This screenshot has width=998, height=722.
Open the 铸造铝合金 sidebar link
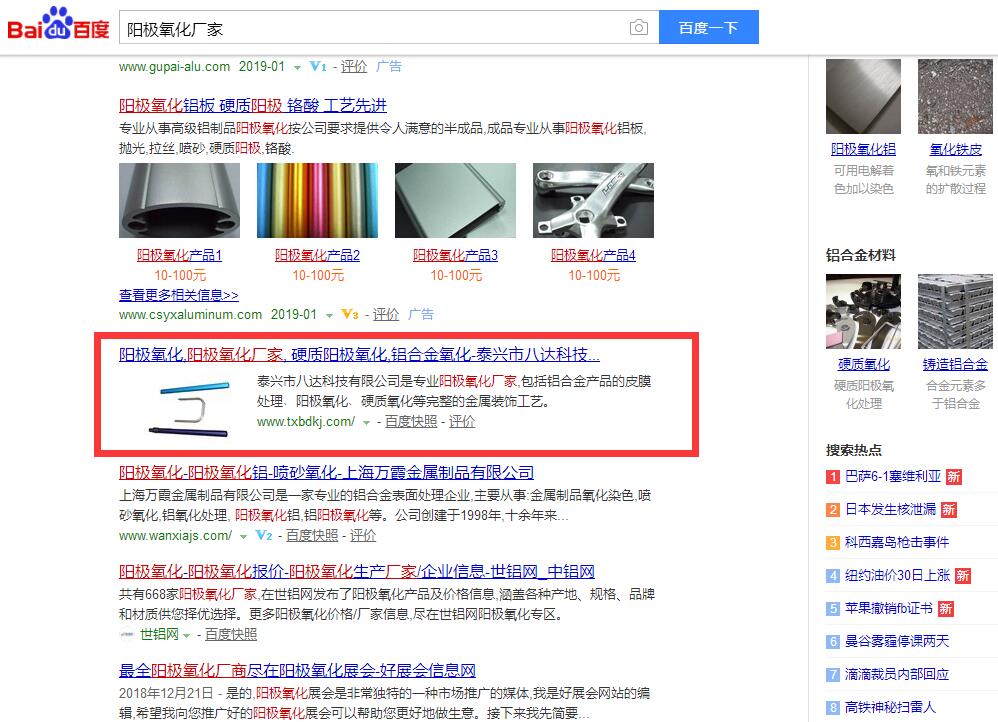[955, 364]
